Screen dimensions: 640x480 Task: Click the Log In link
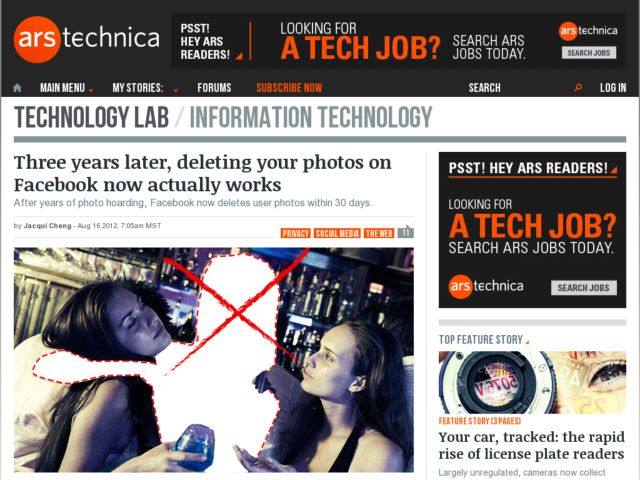click(613, 88)
